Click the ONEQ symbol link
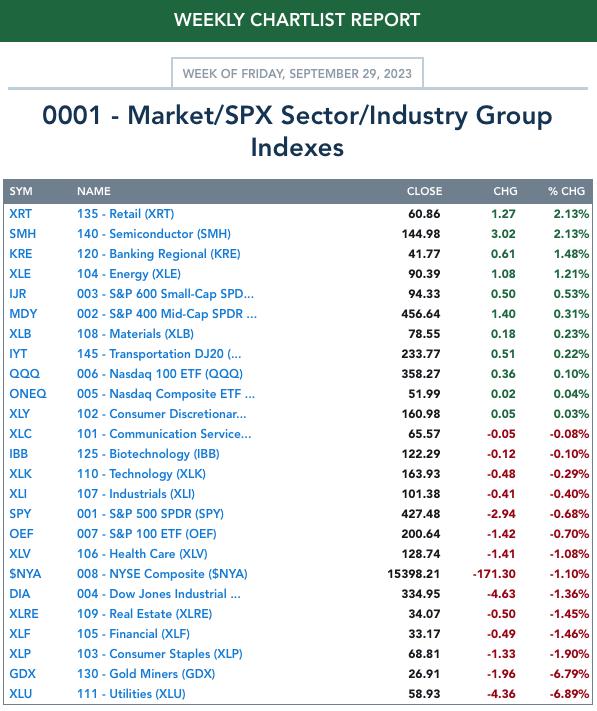This screenshot has height=711, width=597. (28, 394)
